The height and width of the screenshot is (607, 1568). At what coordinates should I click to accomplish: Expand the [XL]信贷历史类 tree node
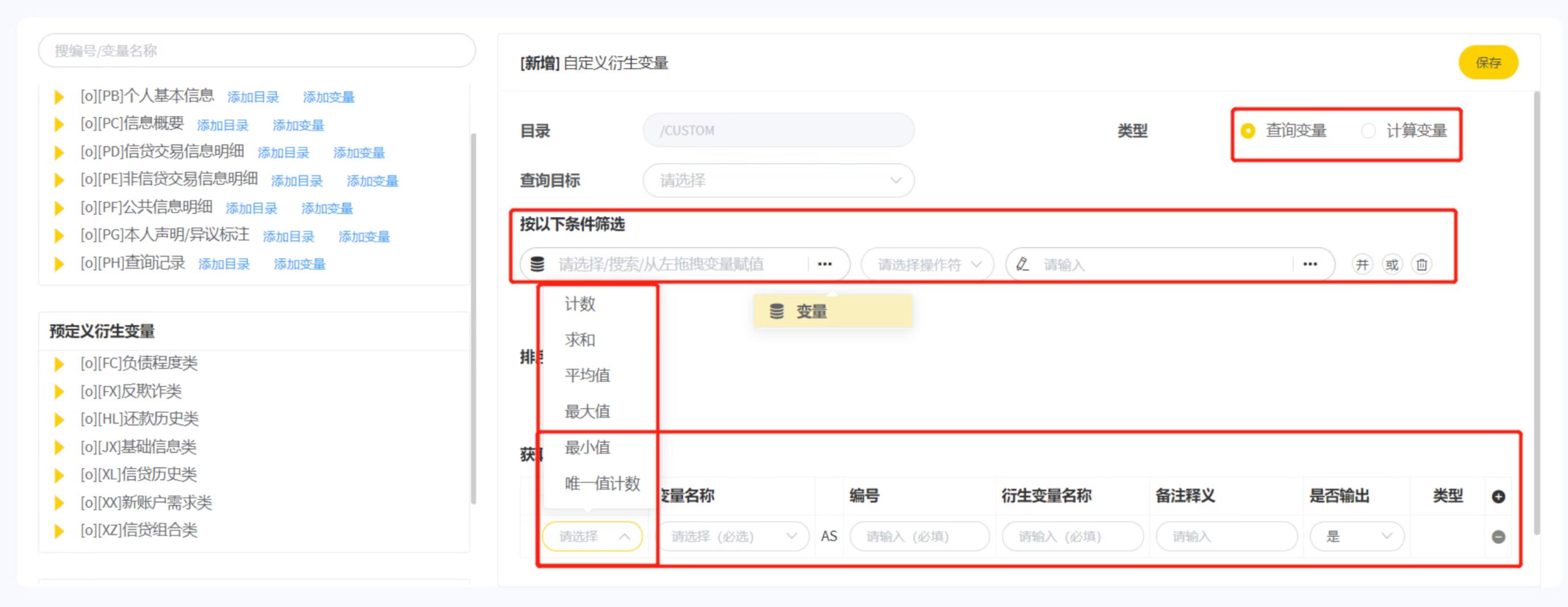click(x=59, y=475)
